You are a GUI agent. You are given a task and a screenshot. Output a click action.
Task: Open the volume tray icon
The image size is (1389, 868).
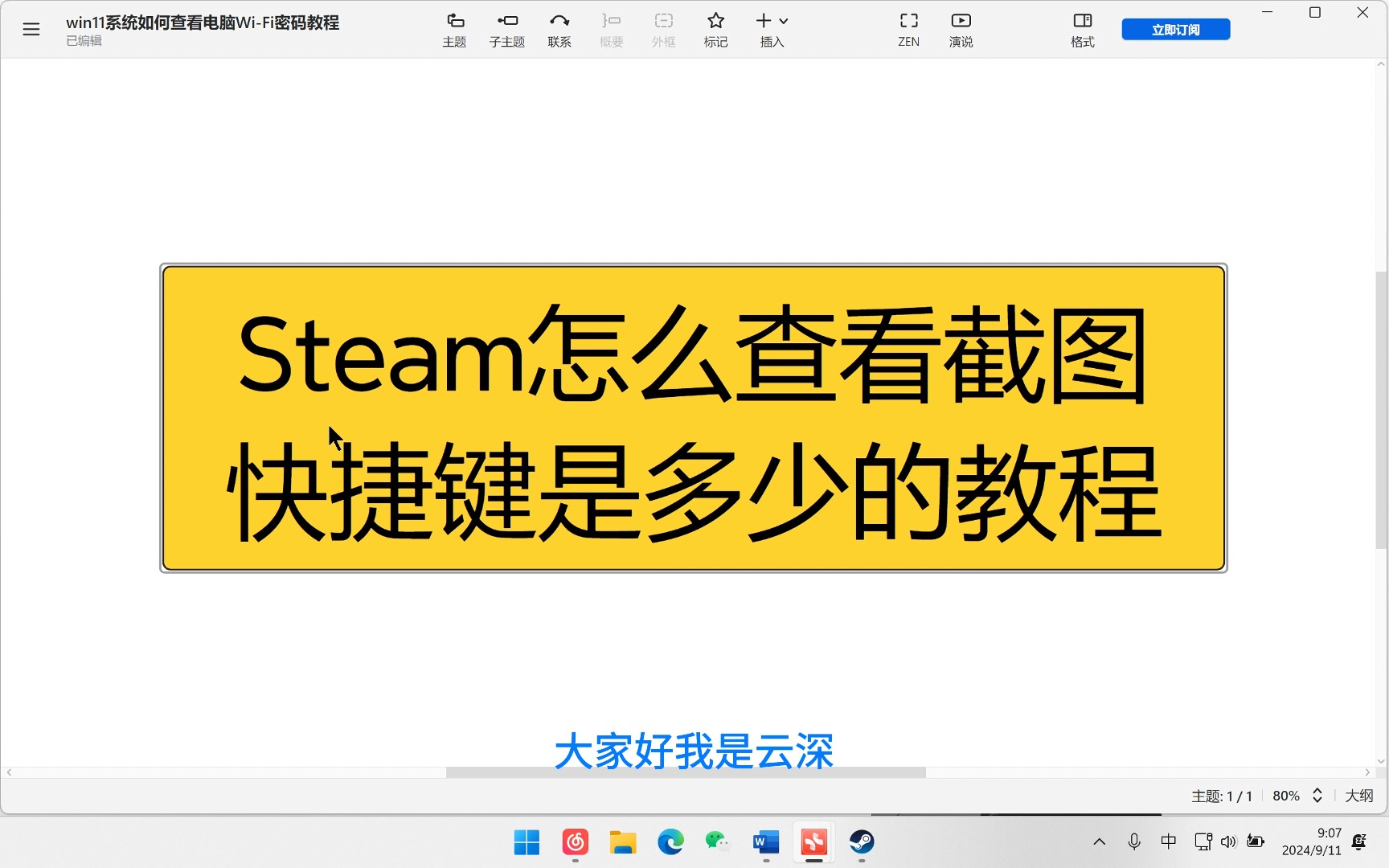tap(1228, 842)
